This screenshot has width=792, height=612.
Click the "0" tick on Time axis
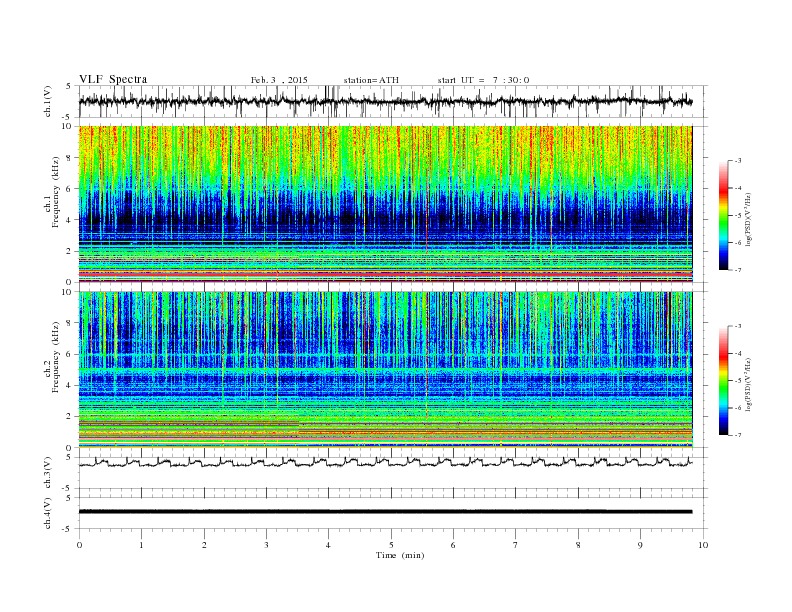[x=79, y=545]
